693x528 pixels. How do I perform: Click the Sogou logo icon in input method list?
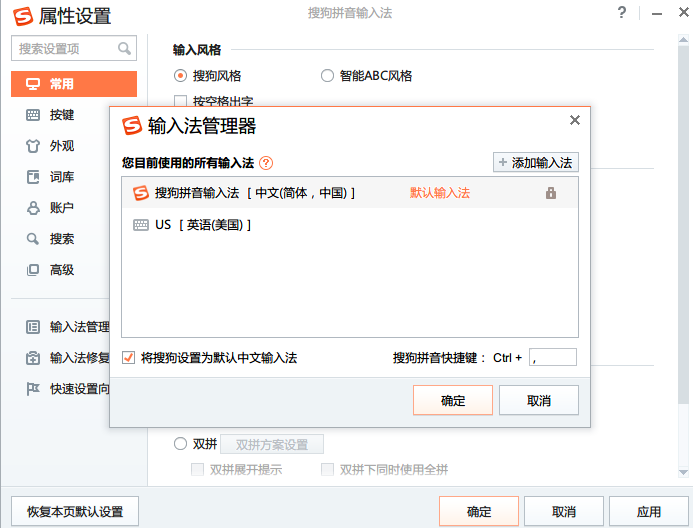(x=141, y=193)
